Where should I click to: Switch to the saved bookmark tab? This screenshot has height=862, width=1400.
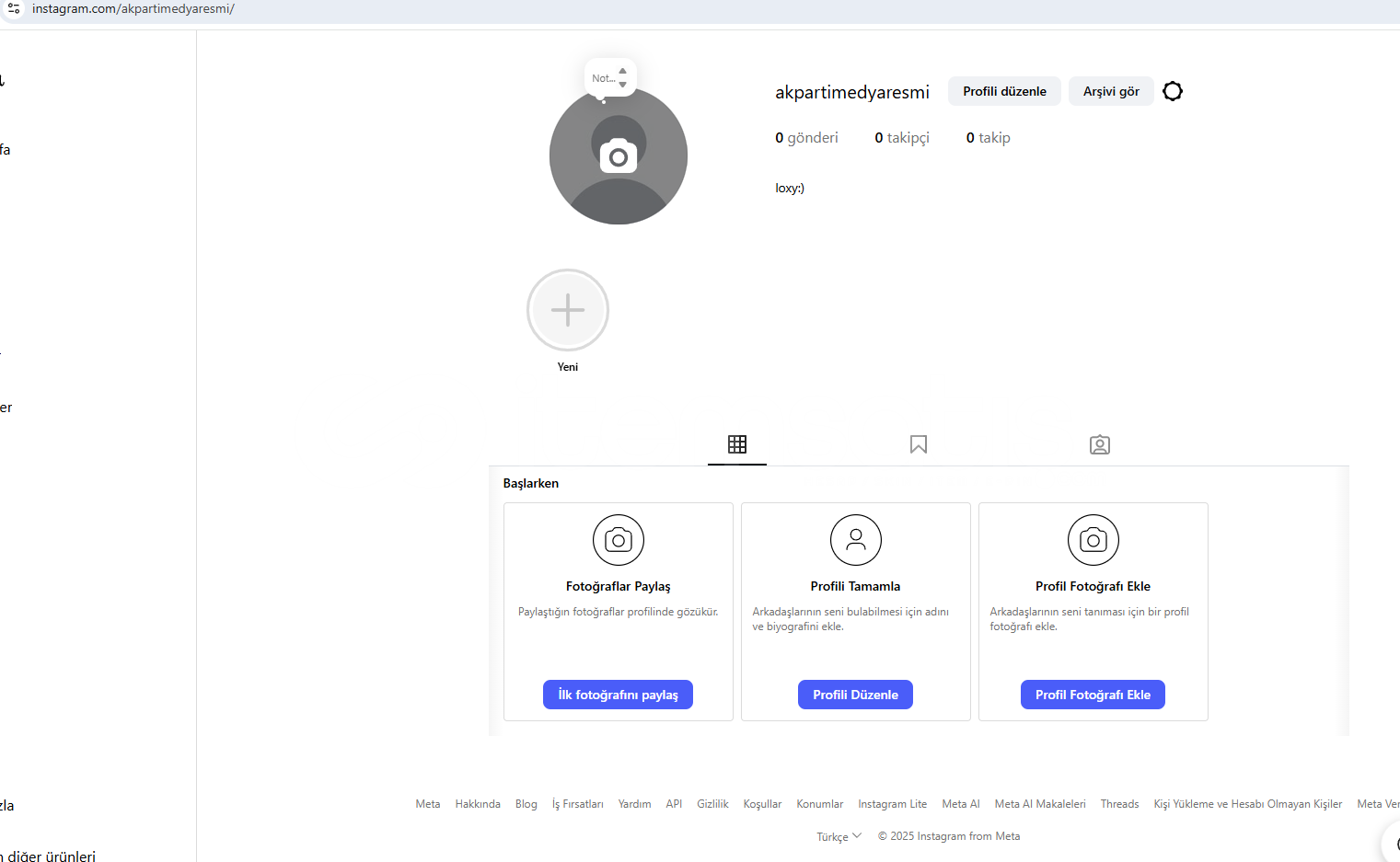coord(919,444)
